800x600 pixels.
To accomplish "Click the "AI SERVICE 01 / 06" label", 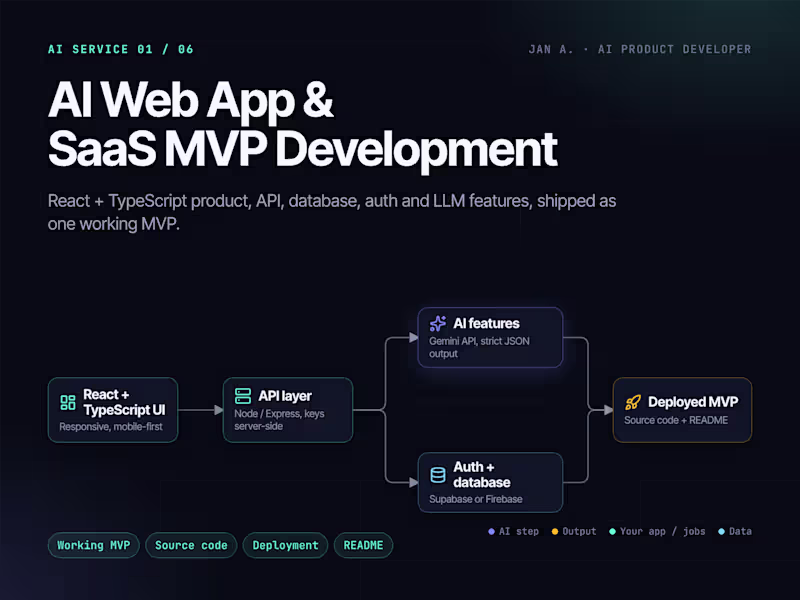I will tap(121, 49).
